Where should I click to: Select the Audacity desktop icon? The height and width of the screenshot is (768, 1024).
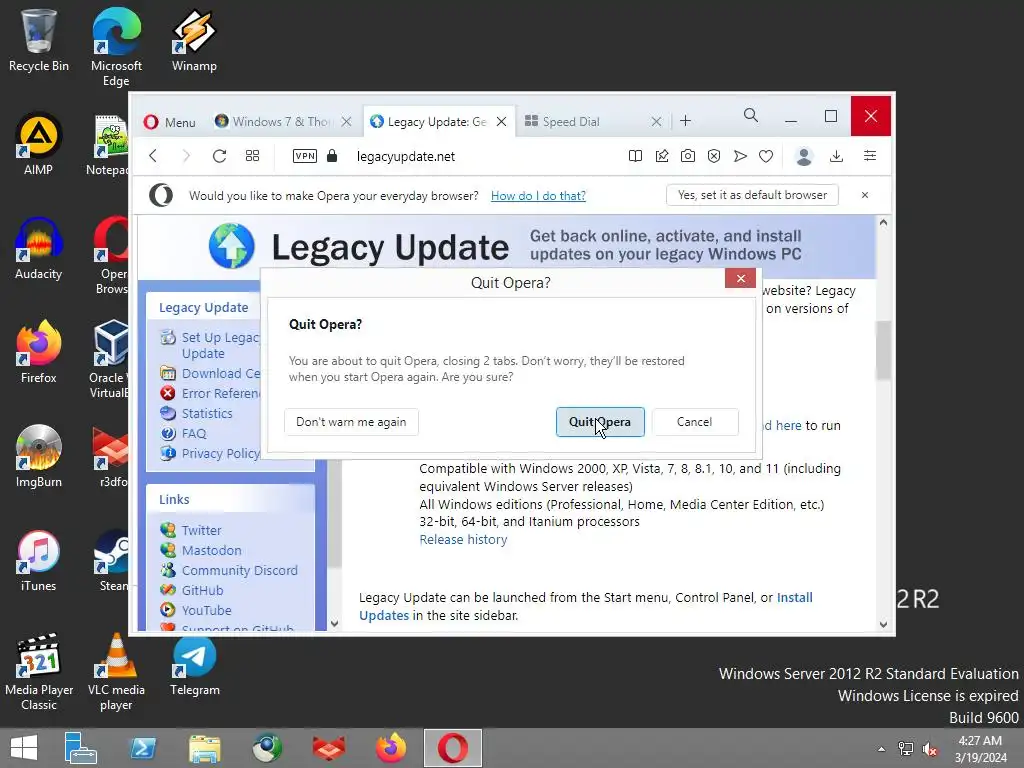tap(39, 249)
